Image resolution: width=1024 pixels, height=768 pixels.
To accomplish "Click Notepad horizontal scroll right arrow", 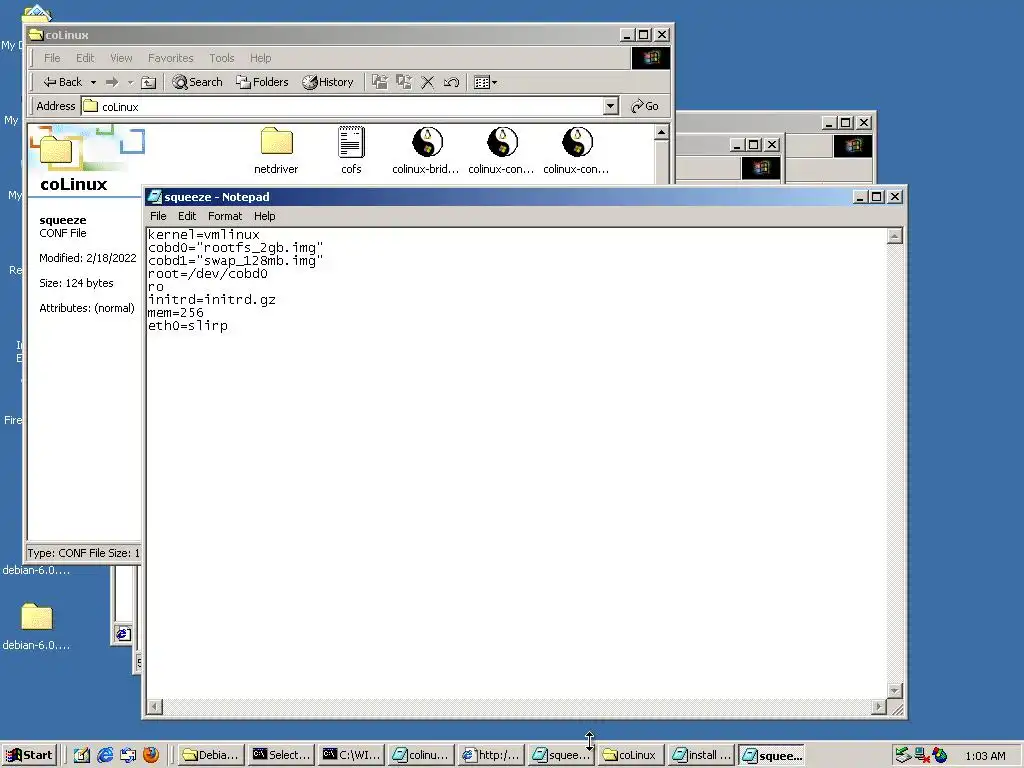I will (879, 707).
